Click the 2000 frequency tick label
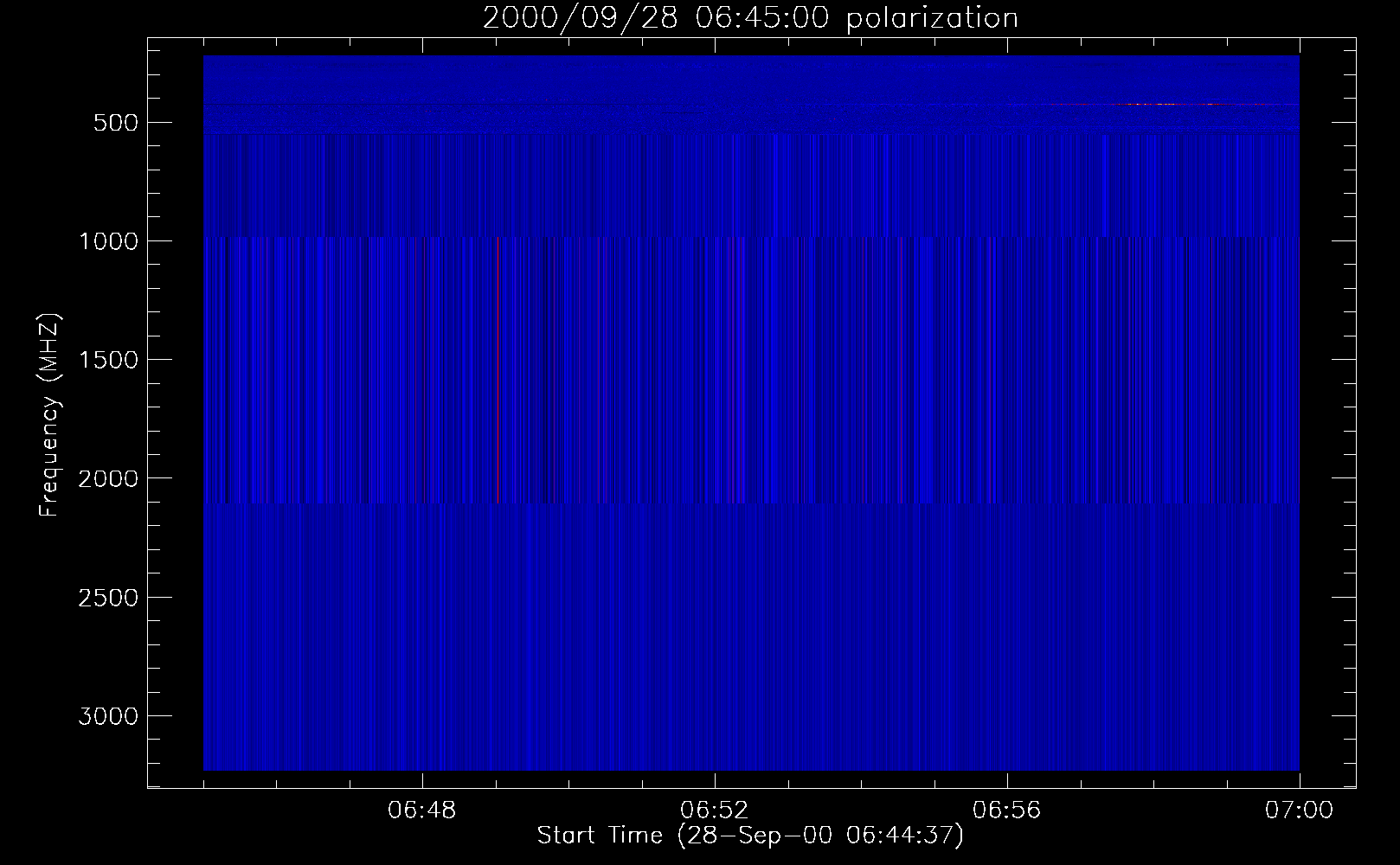Image resolution: width=1400 pixels, height=865 pixels. pos(108,478)
